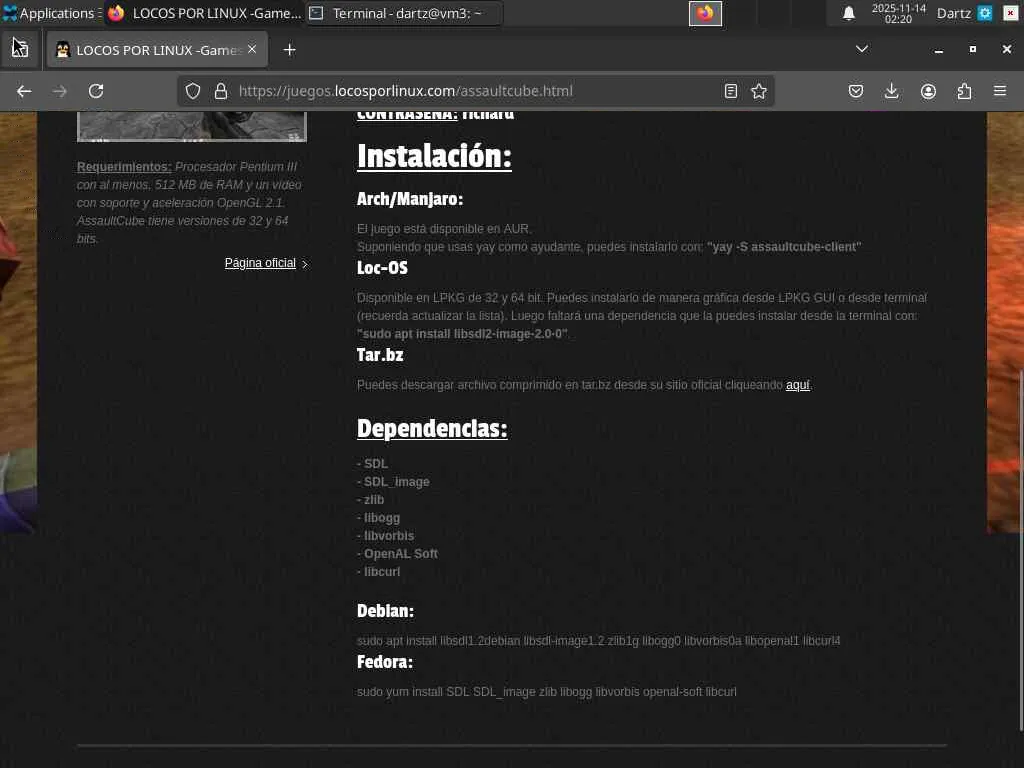The height and width of the screenshot is (768, 1024).
Task: Click 'sudo apt install libsdl2-image-2.0-0' text
Action: click(462, 334)
